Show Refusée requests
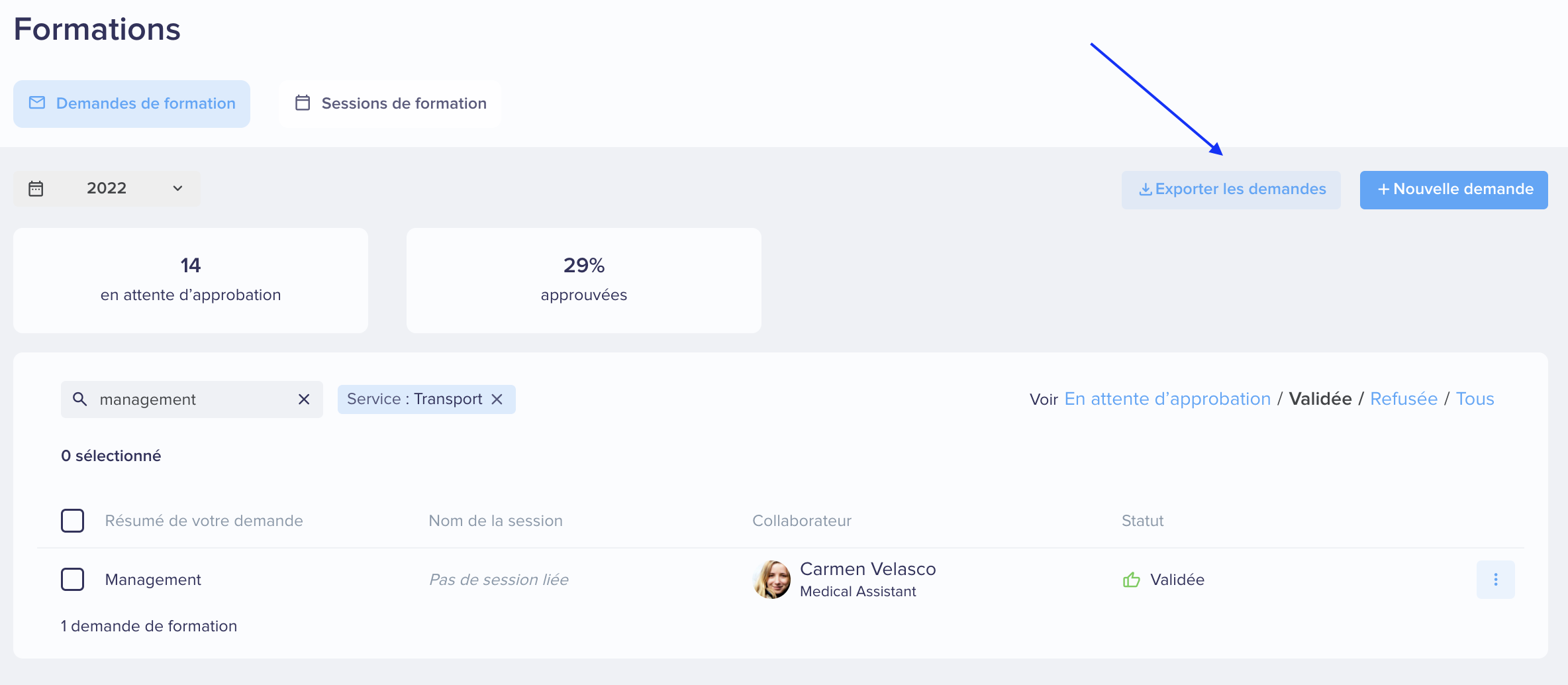 1404,399
